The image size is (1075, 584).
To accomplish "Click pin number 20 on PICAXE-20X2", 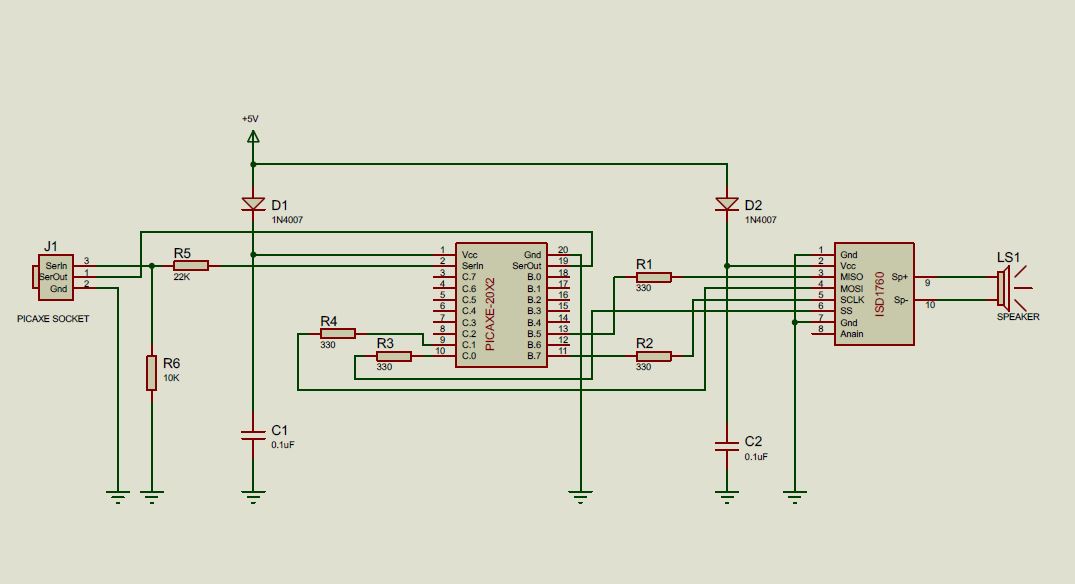I will click(563, 250).
